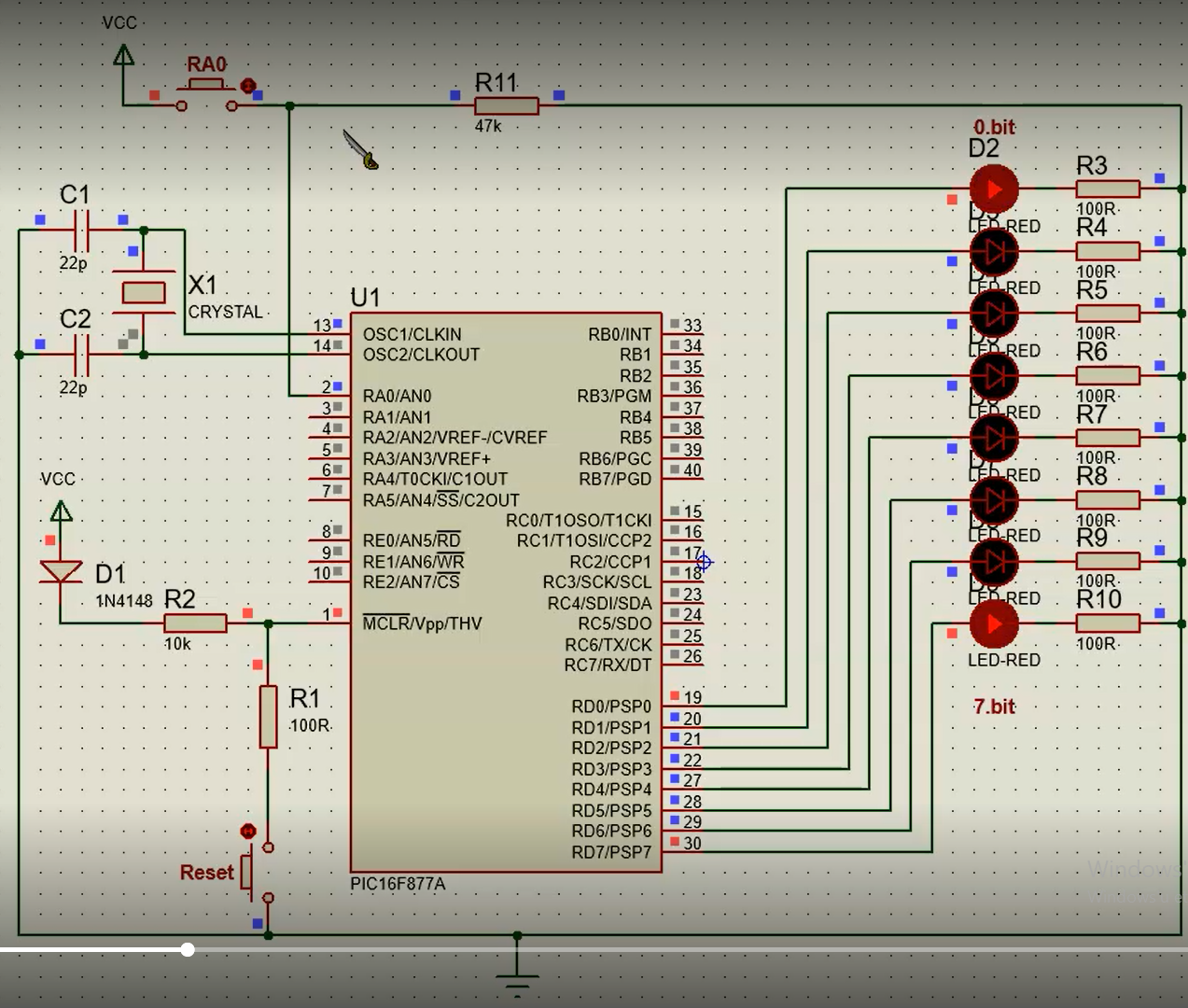Viewport: 1188px width, 1008px height.
Task: Click the RB0/INT pin label
Action: tap(620, 334)
